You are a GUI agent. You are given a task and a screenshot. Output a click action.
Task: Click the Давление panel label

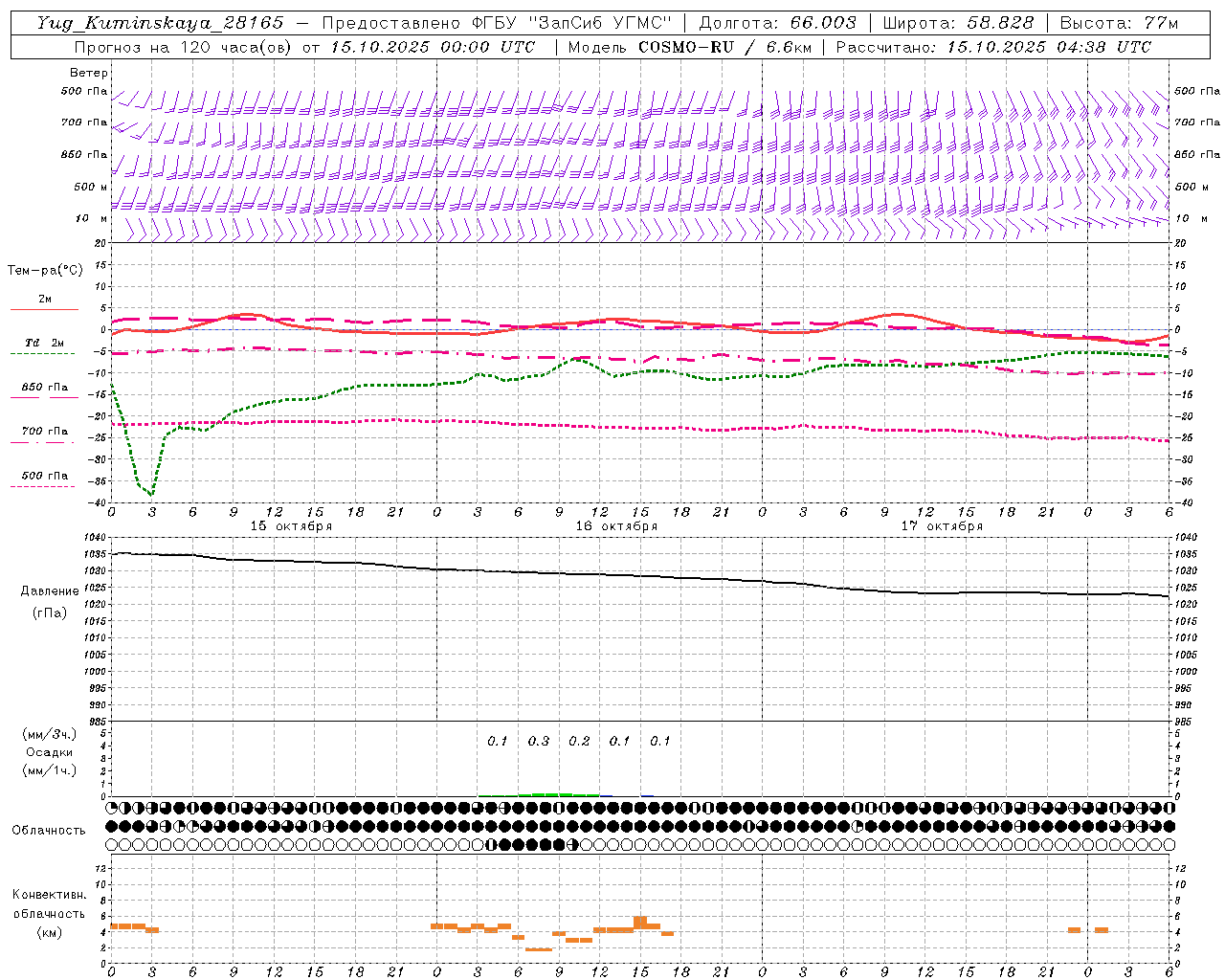coord(50,591)
